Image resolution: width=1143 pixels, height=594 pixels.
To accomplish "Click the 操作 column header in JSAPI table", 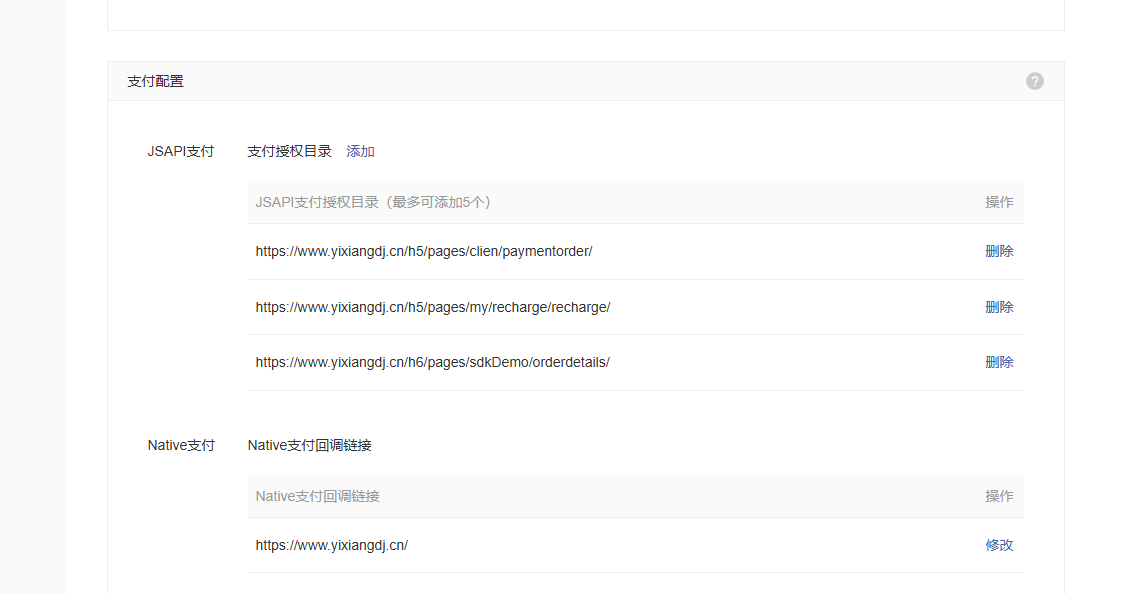I will pos(999,203).
